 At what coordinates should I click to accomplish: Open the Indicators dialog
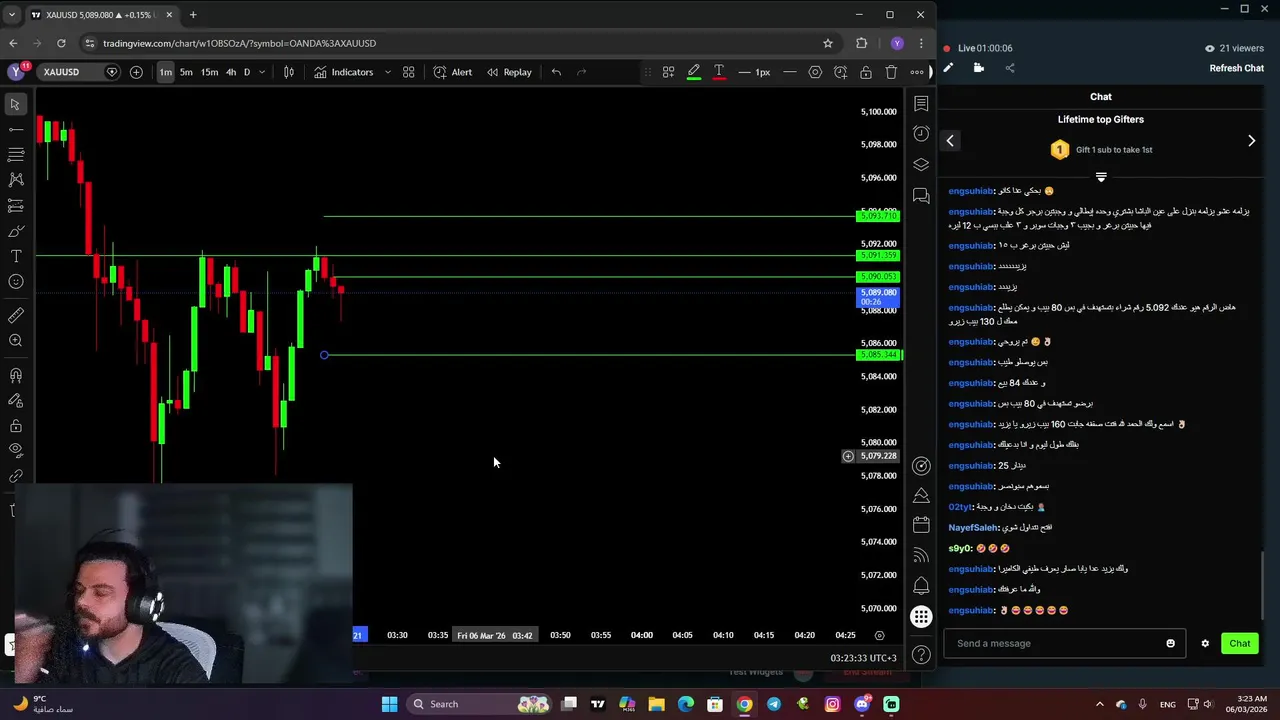pyautogui.click(x=343, y=72)
